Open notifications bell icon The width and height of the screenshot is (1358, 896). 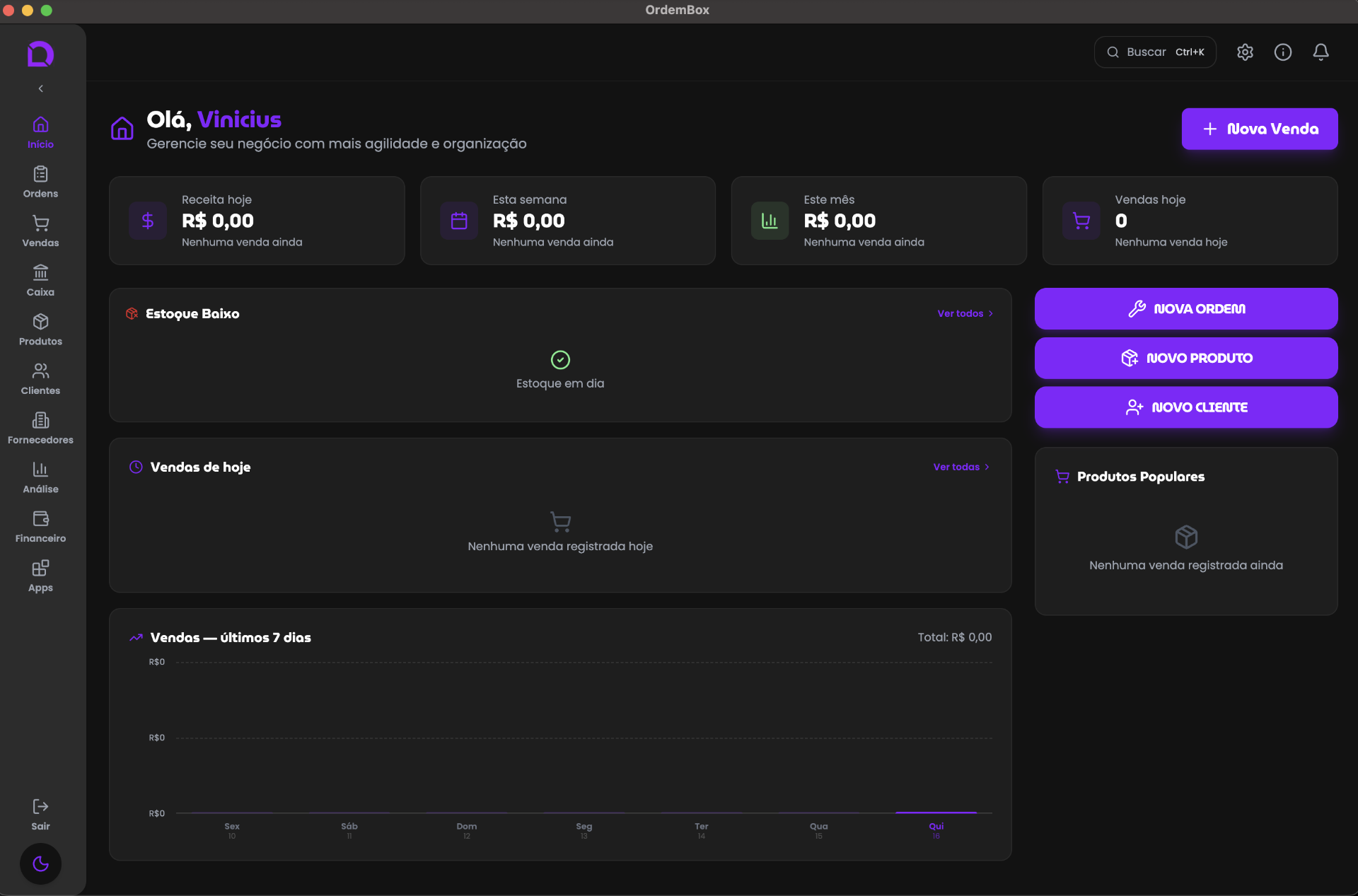pos(1321,52)
